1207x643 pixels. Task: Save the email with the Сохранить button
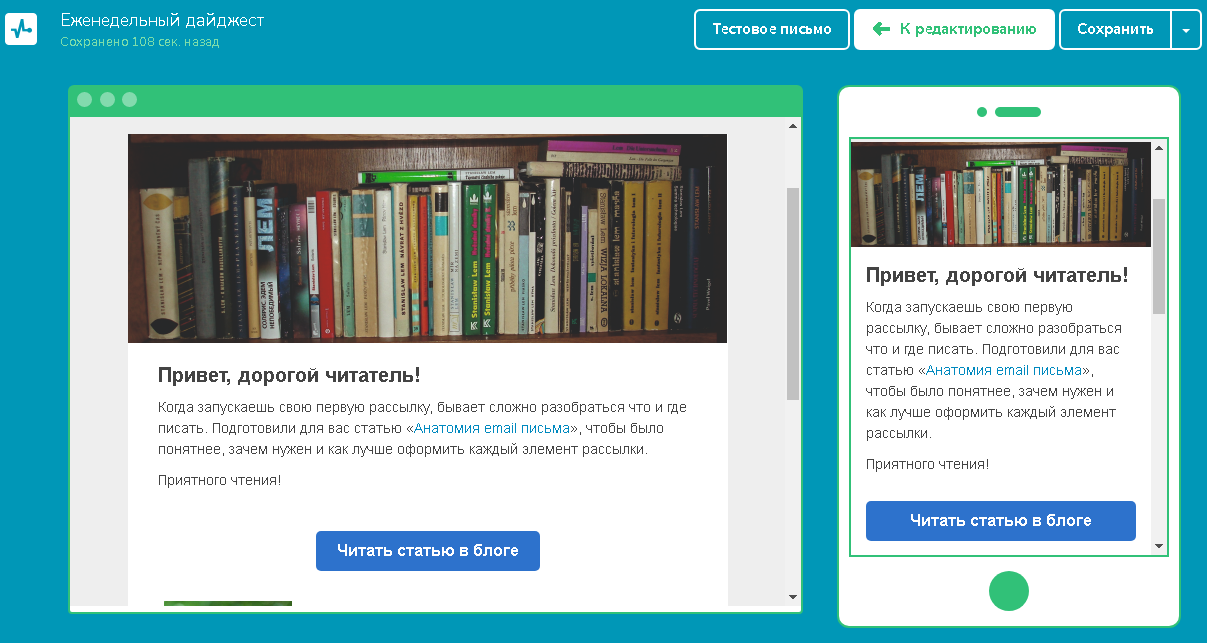[1115, 29]
